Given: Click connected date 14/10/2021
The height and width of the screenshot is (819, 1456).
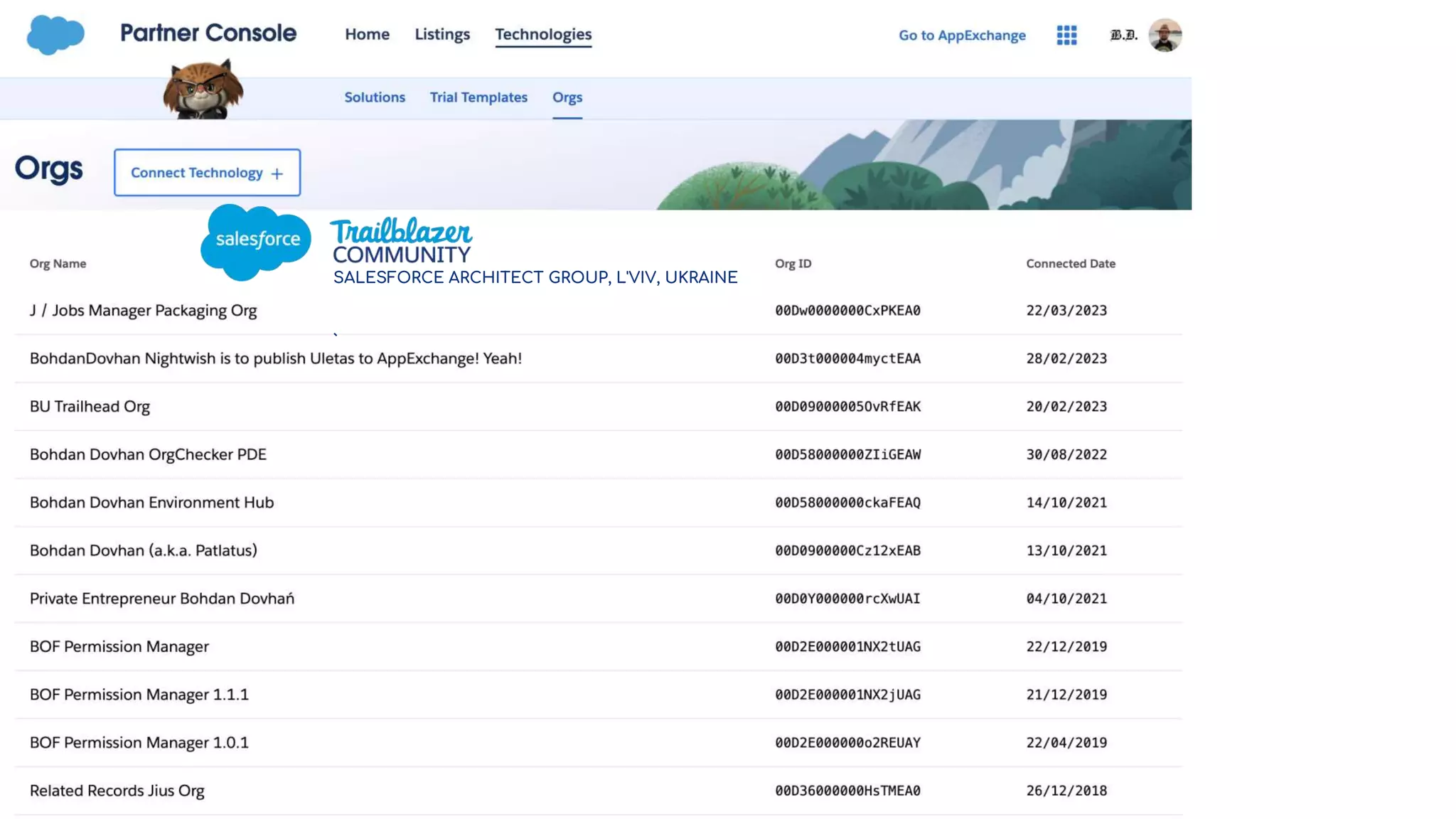Looking at the screenshot, I should pos(1066,503).
